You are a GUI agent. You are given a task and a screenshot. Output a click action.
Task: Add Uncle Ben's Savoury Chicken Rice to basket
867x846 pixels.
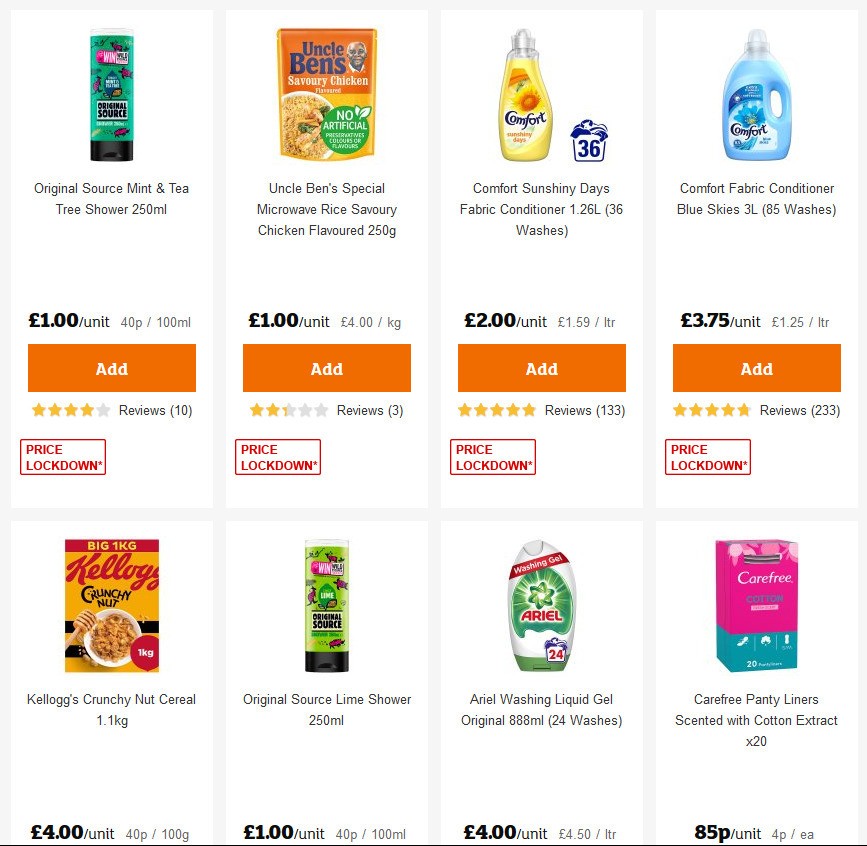point(326,368)
